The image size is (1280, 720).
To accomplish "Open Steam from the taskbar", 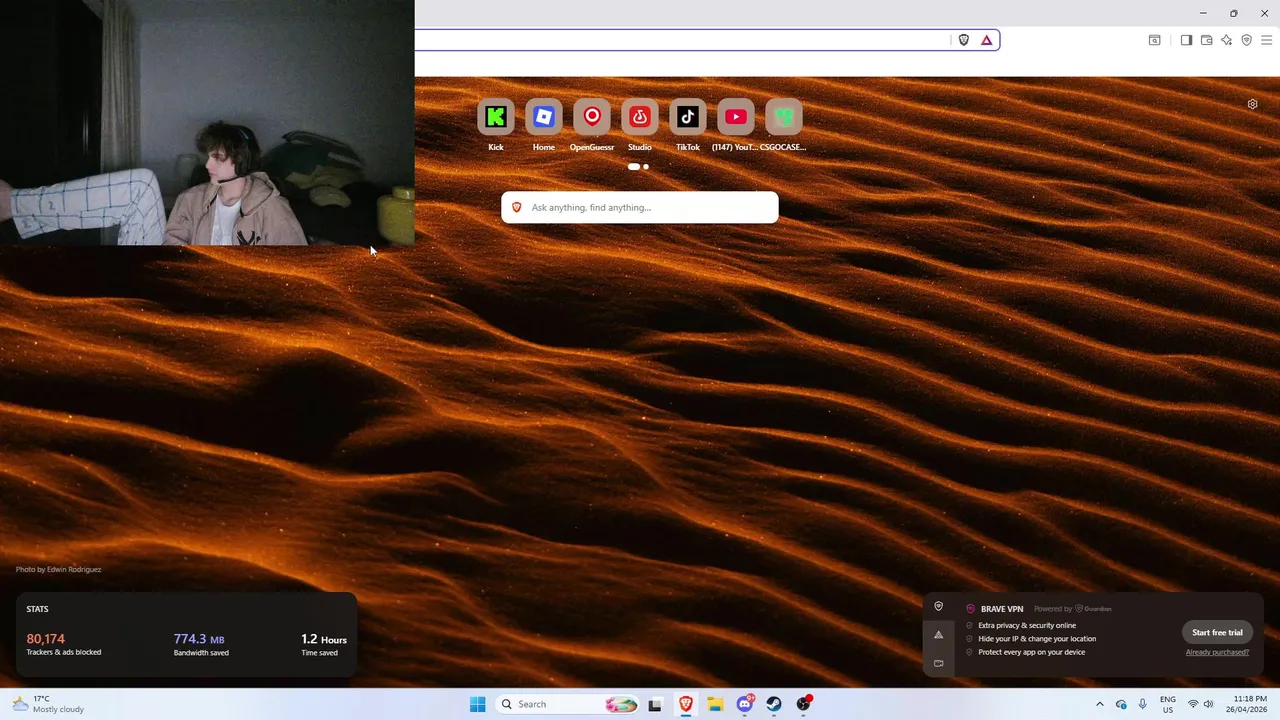I will [774, 704].
